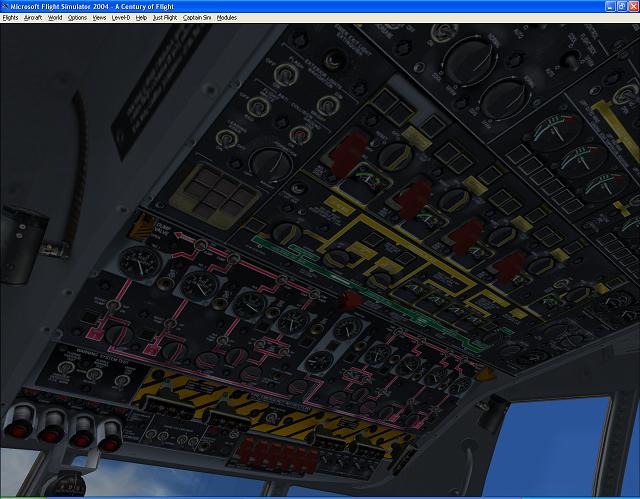Flip the FLASH toggle in Exterior Lights panel
Viewport: 640px width, 499px height.
tap(285, 75)
